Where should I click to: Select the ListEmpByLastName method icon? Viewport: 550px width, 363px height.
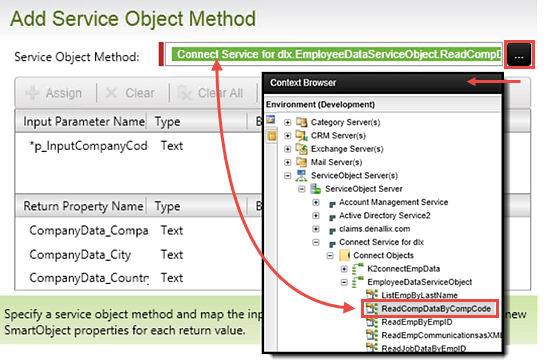(372, 295)
